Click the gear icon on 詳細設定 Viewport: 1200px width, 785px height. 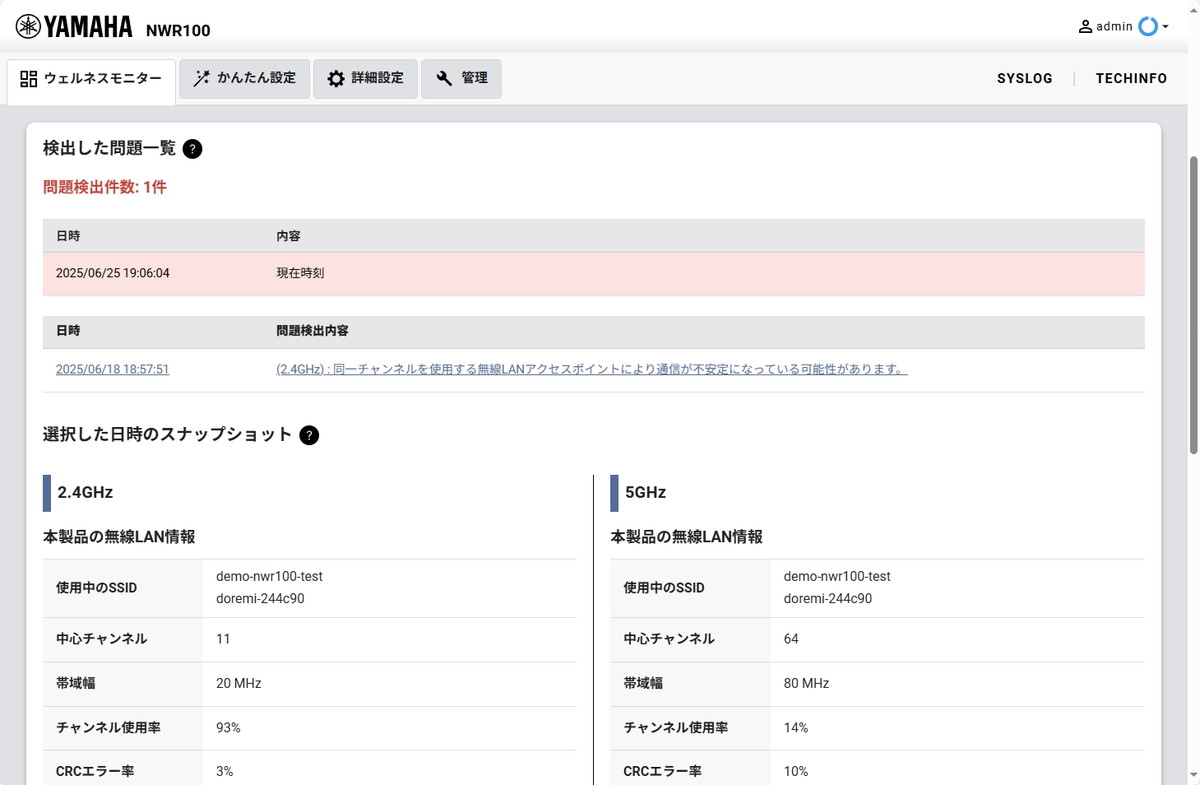335,78
